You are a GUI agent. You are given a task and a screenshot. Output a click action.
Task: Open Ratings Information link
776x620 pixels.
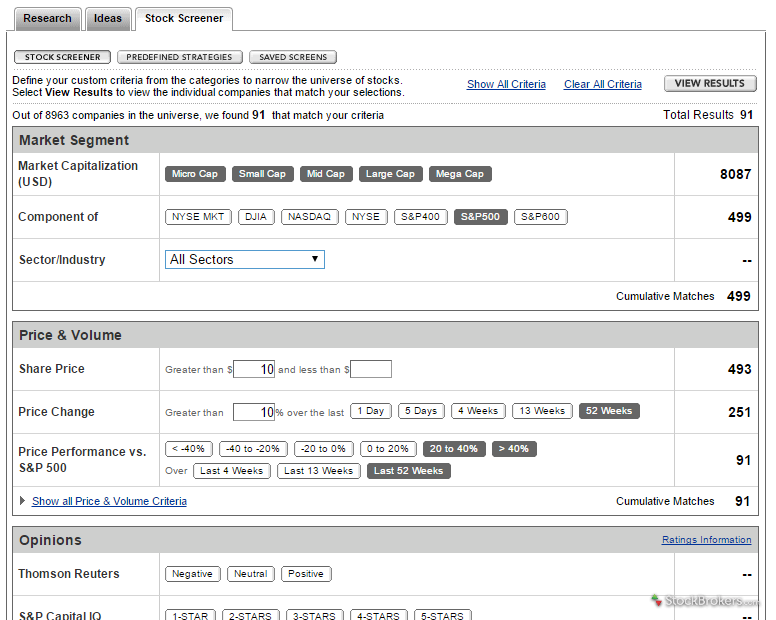pos(707,540)
